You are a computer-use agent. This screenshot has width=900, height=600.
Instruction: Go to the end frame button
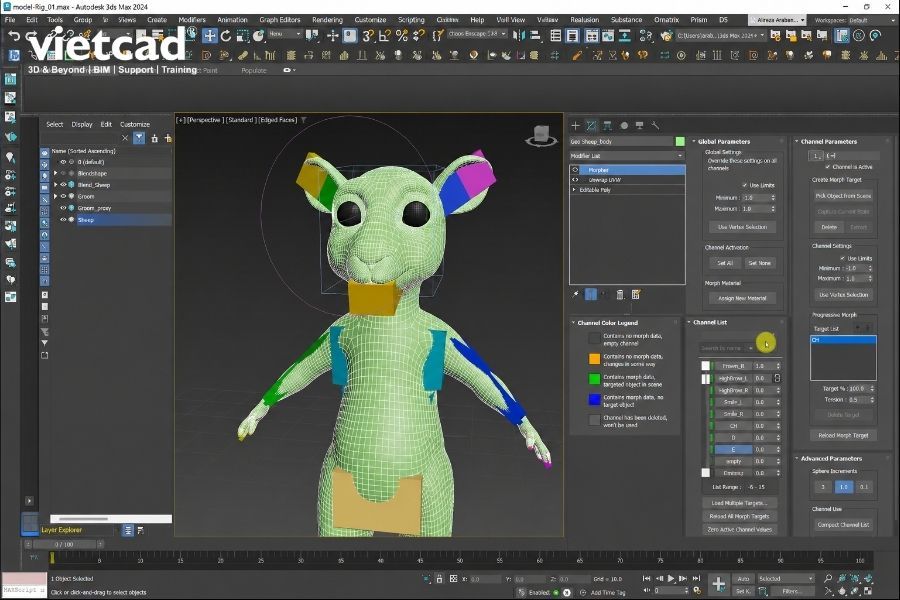pos(696,579)
